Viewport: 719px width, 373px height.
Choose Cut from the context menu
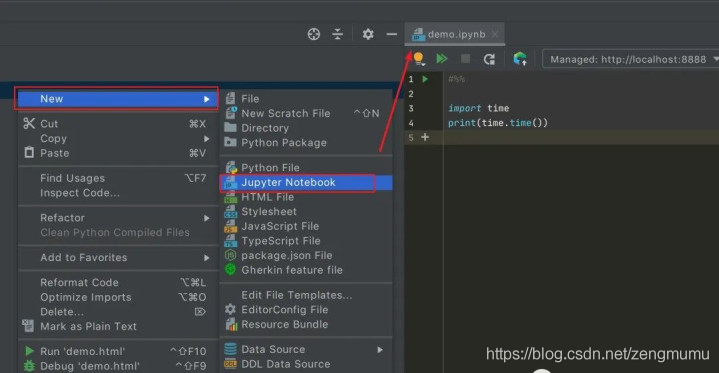[x=118, y=124]
